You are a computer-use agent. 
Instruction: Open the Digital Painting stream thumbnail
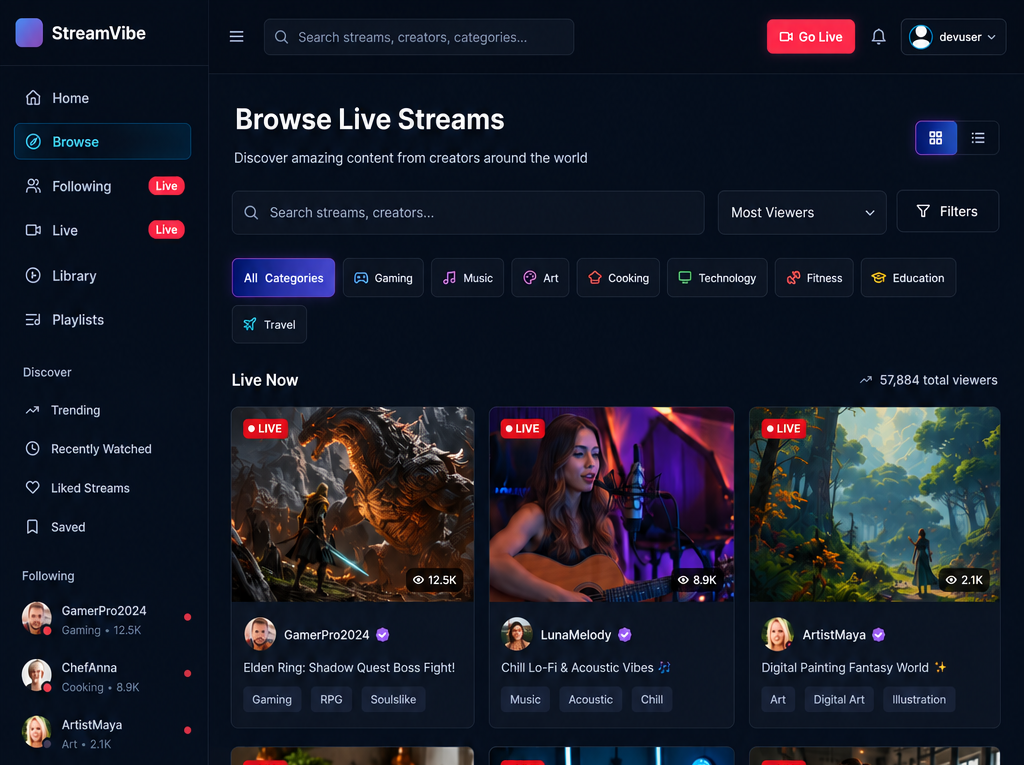coord(874,504)
